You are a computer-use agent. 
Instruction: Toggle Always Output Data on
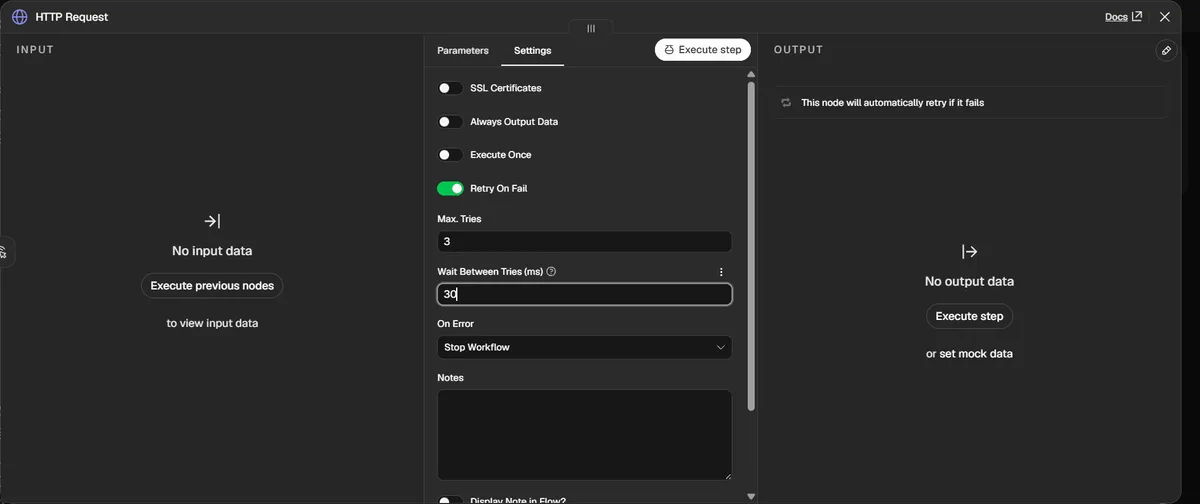(x=450, y=122)
